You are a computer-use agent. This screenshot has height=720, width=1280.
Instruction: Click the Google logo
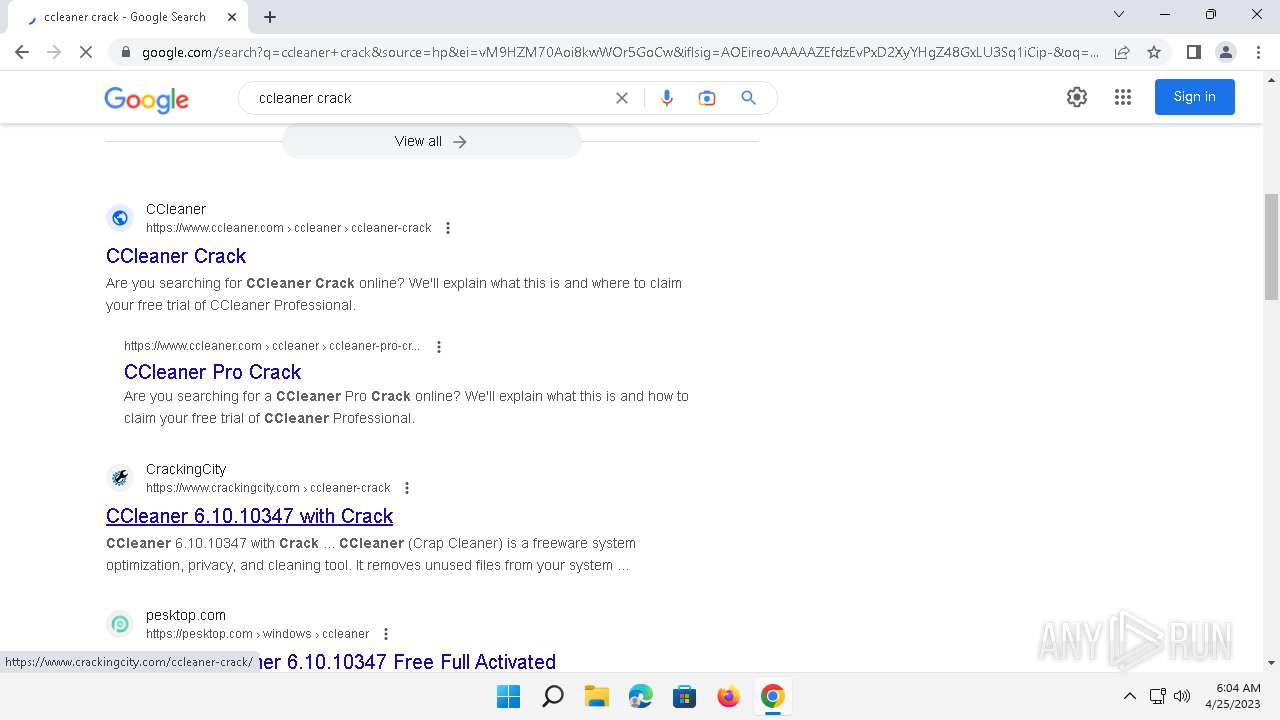146,99
